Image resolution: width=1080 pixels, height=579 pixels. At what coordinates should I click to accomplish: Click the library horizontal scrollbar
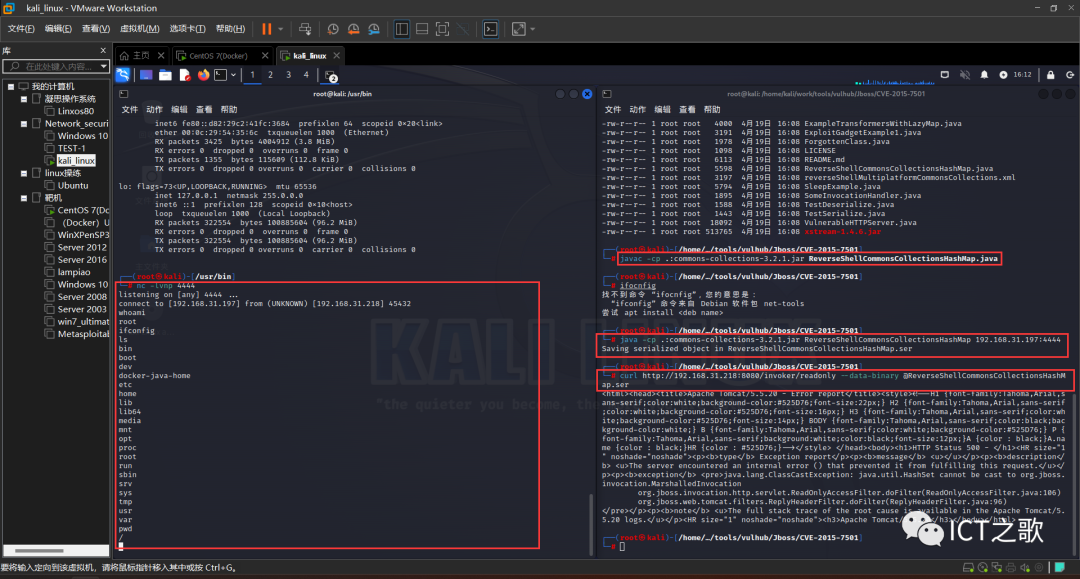tap(40, 551)
